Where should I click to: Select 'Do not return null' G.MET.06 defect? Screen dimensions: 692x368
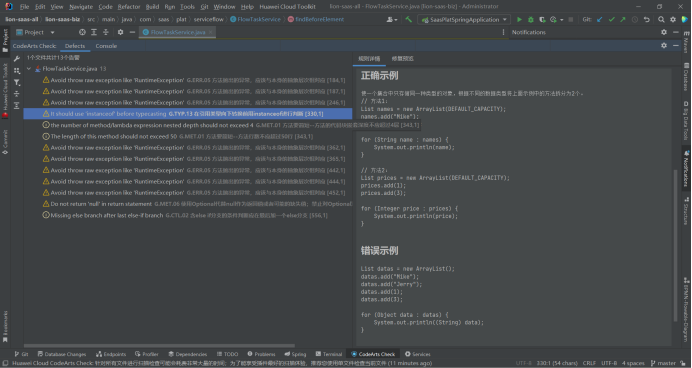point(188,204)
